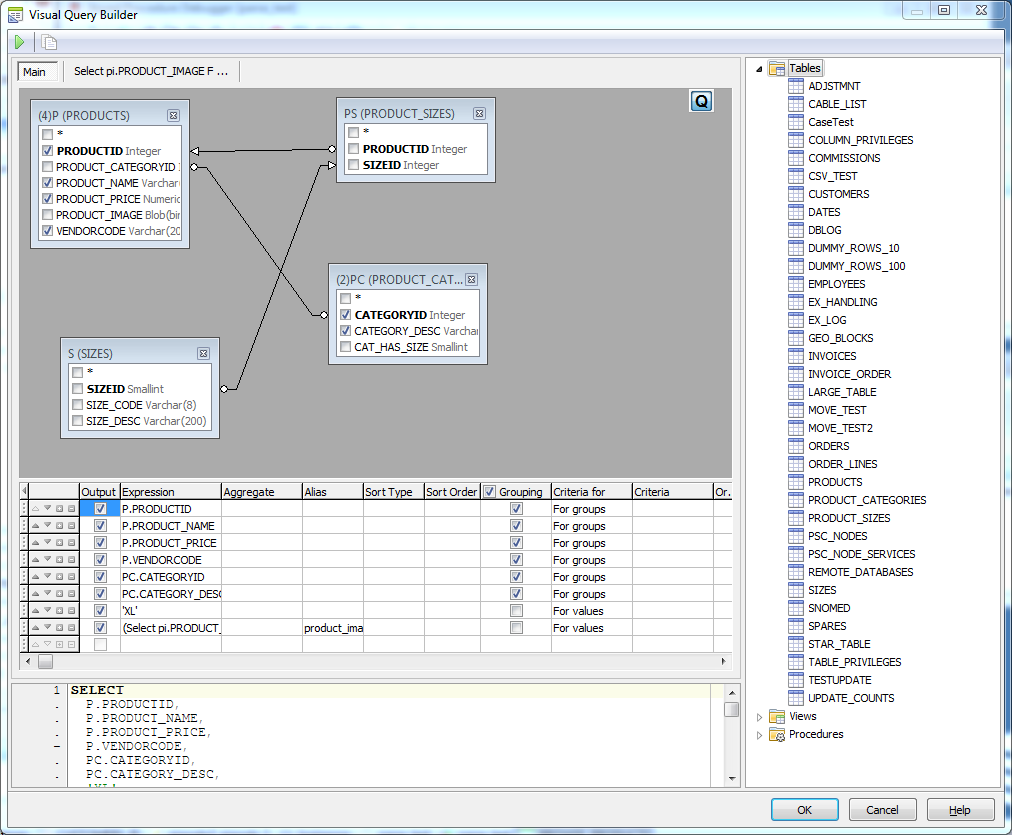Collapse the Tables tree node

[759, 69]
